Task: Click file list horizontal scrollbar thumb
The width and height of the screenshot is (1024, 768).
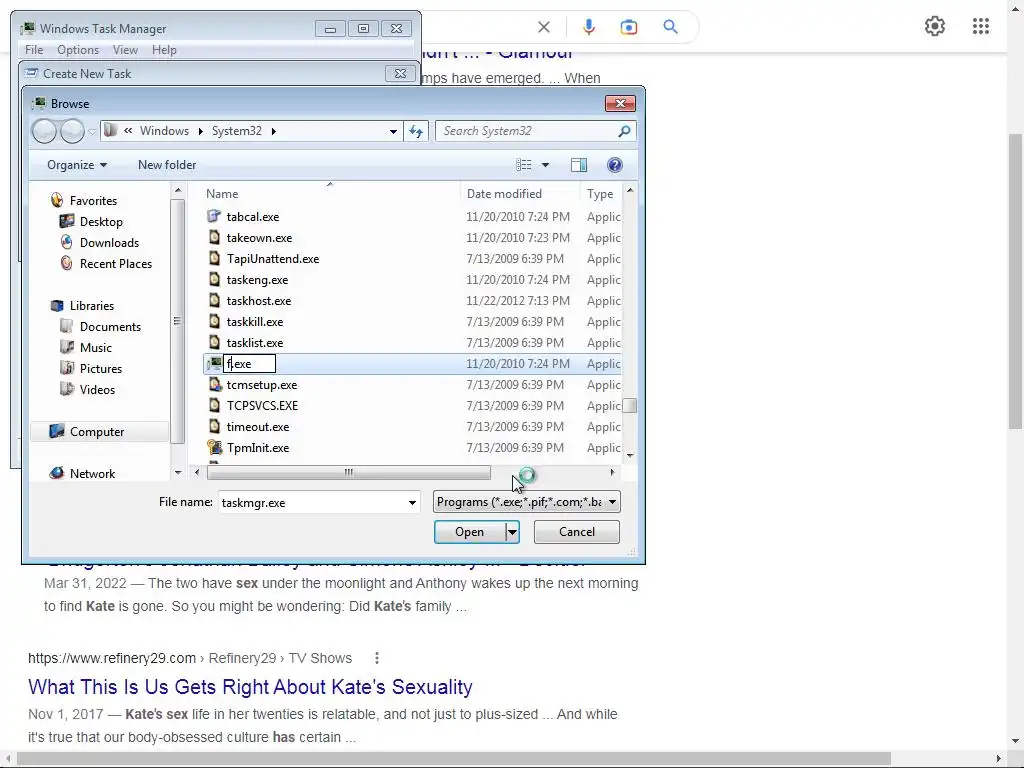Action: click(x=349, y=472)
